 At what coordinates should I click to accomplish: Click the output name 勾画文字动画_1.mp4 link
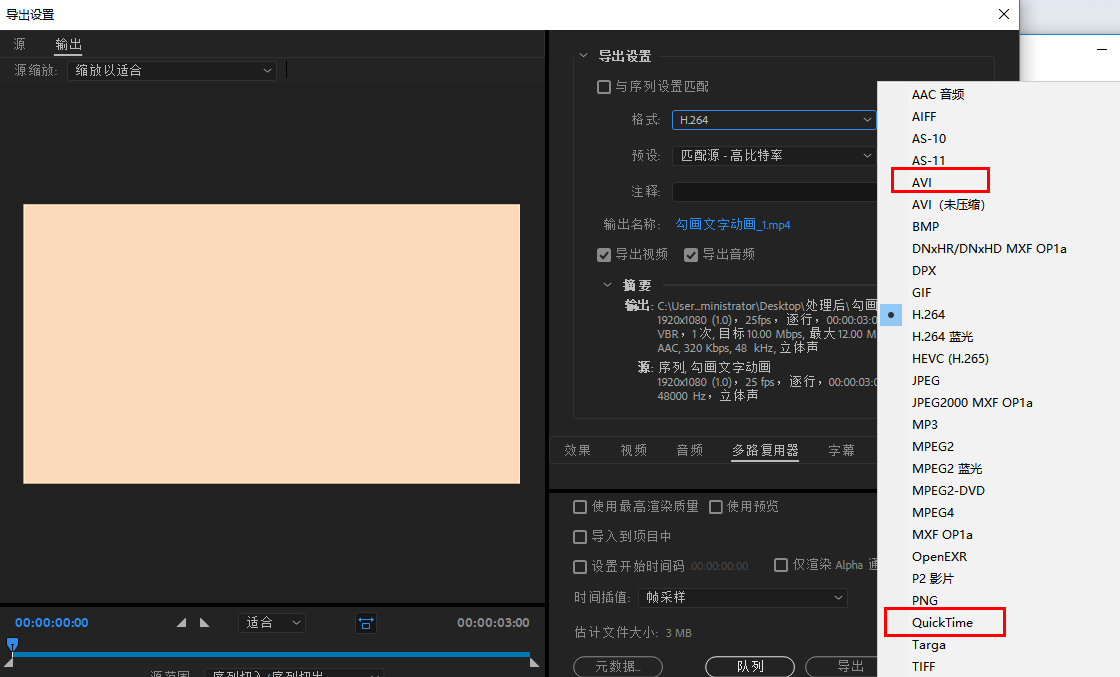coord(733,224)
